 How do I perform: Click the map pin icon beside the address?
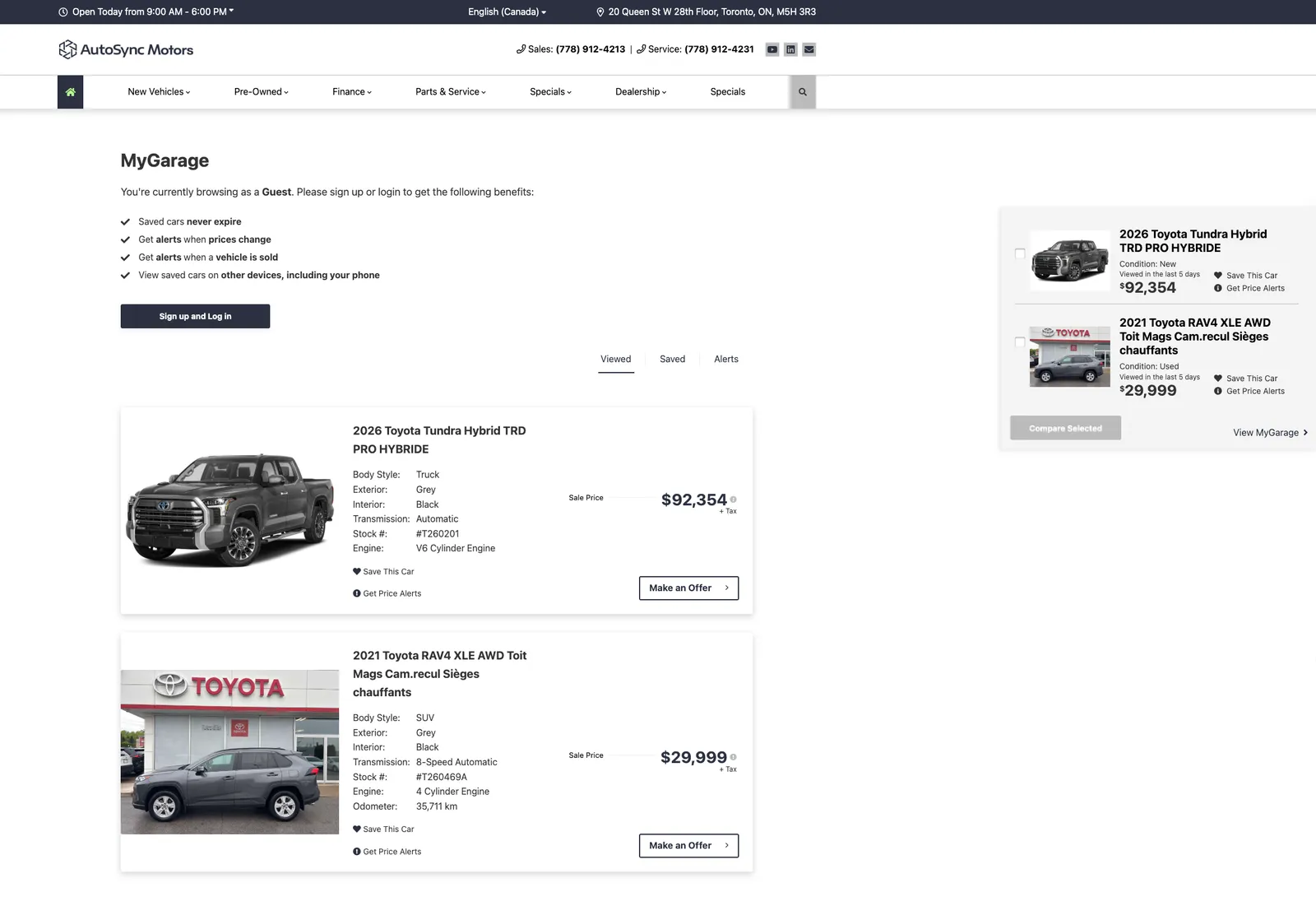pos(600,12)
